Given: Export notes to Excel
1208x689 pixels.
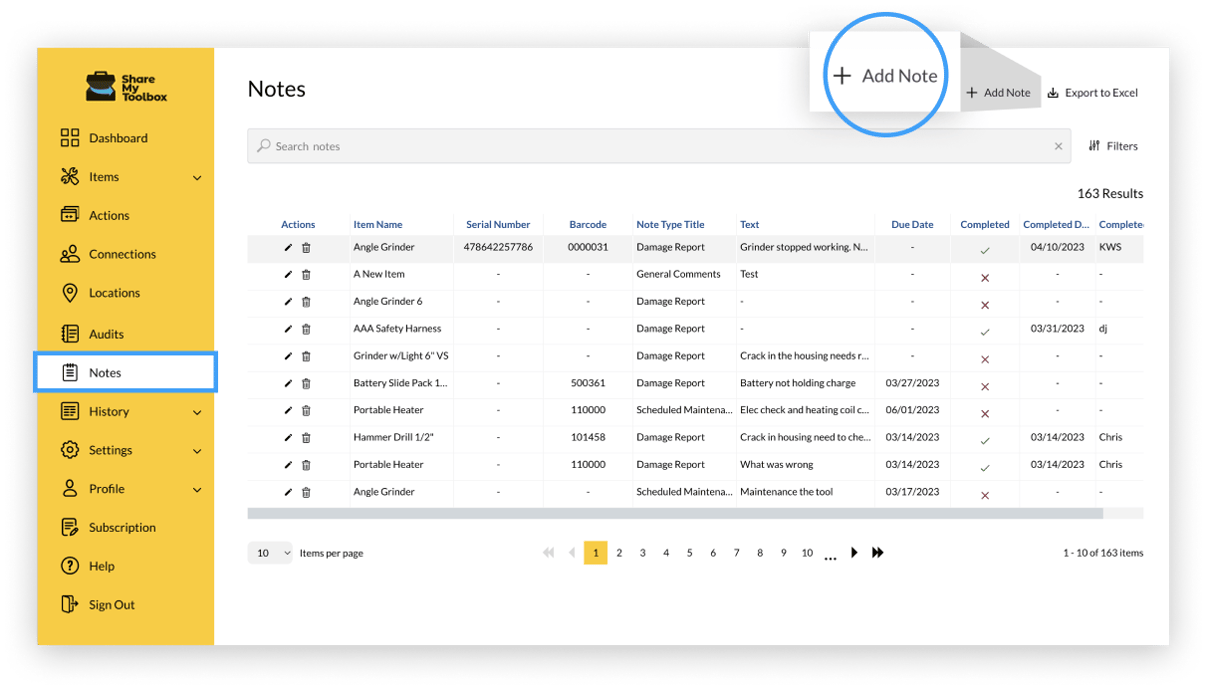Looking at the screenshot, I should click(x=1092, y=92).
